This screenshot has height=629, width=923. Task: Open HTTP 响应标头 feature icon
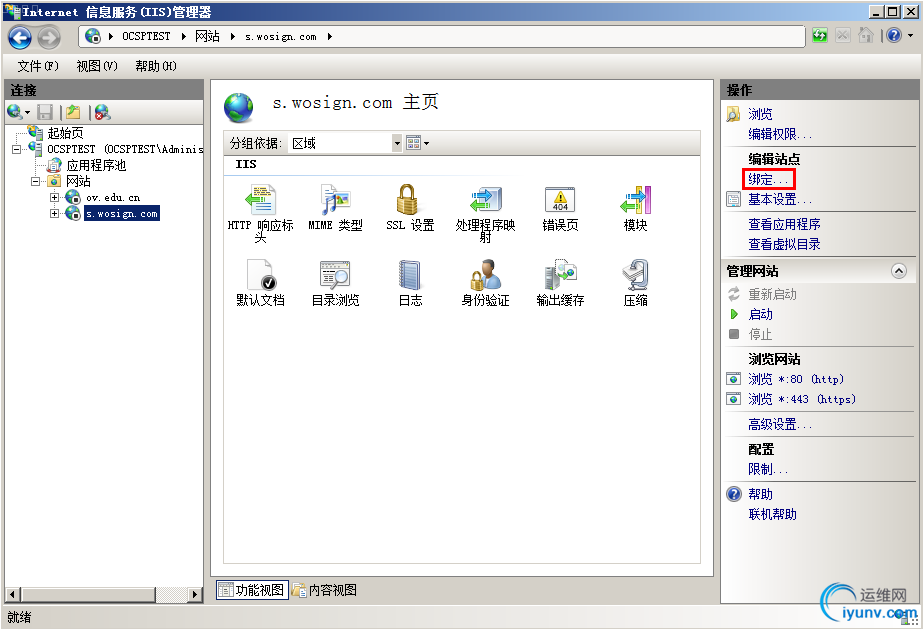pos(261,199)
